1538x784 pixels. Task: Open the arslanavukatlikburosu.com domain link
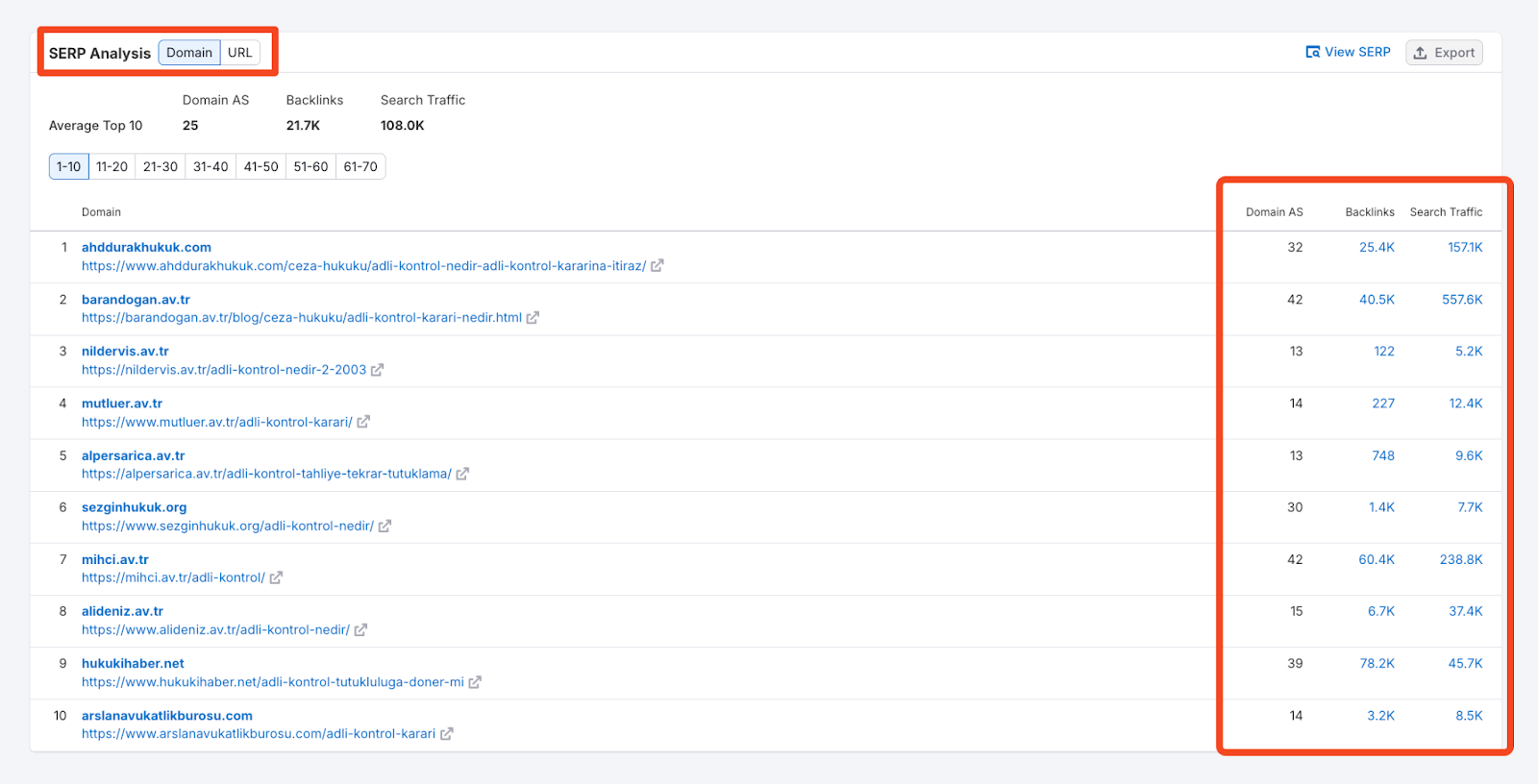coord(167,716)
